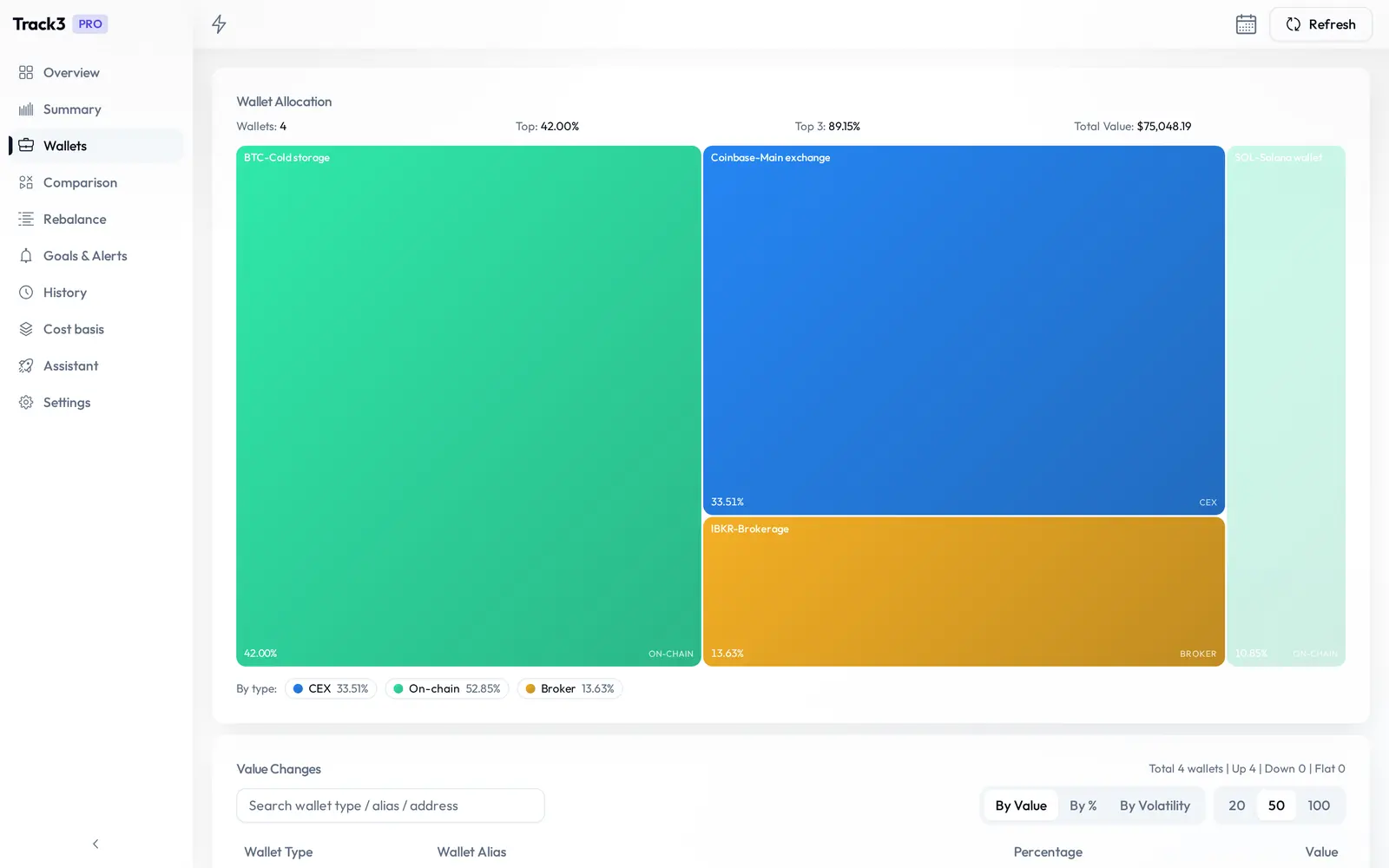Image resolution: width=1389 pixels, height=868 pixels.
Task: Click the Assistant rocket icon
Action: pyautogui.click(x=26, y=365)
